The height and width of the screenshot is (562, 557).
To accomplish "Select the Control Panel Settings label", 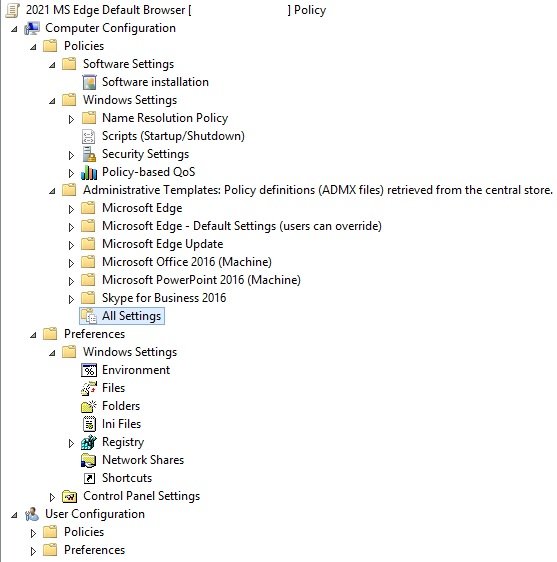I will (x=142, y=496).
